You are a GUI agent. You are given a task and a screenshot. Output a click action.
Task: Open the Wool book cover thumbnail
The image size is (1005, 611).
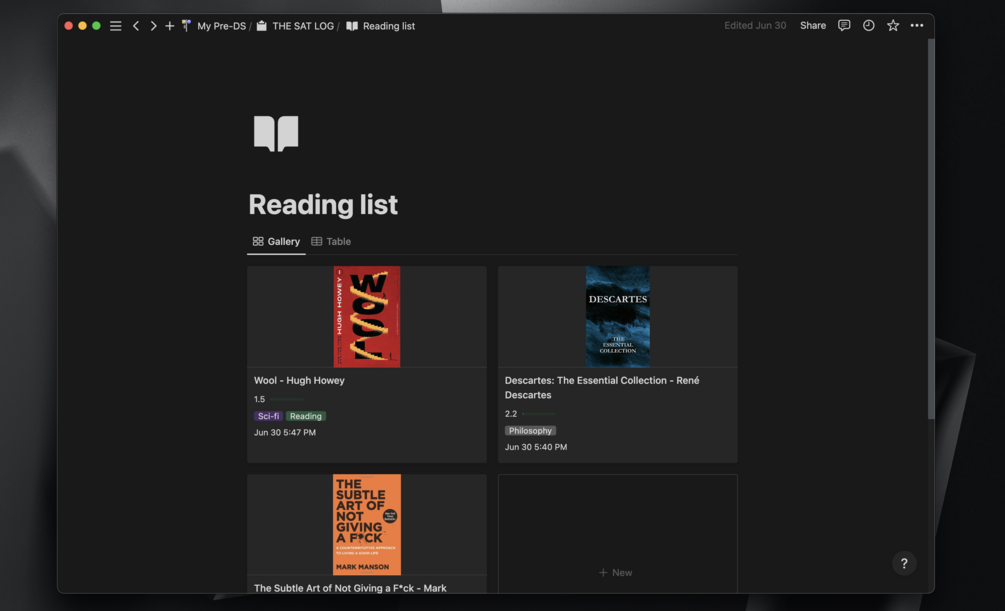[x=367, y=317]
